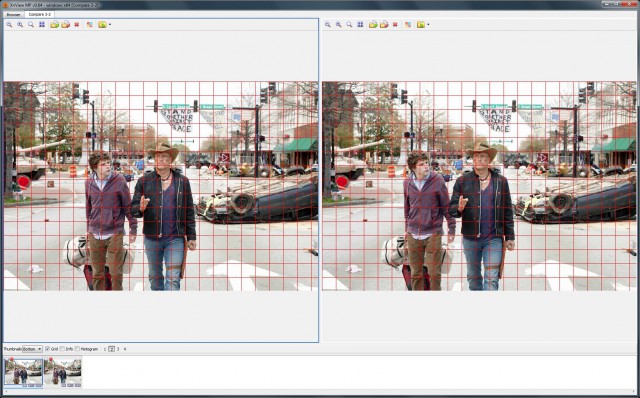
Task: Click the open folder with green arrow in left pane
Action: (x=54, y=24)
